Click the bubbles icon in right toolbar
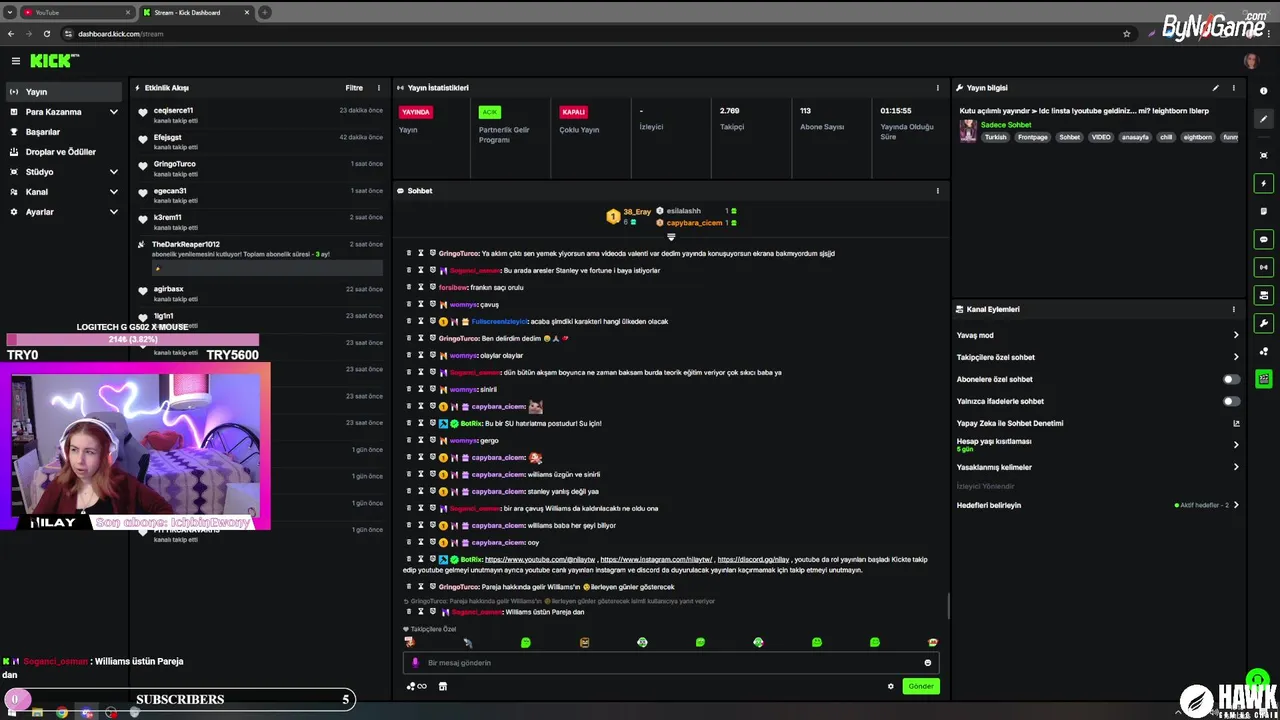1280x720 pixels. [1264, 351]
